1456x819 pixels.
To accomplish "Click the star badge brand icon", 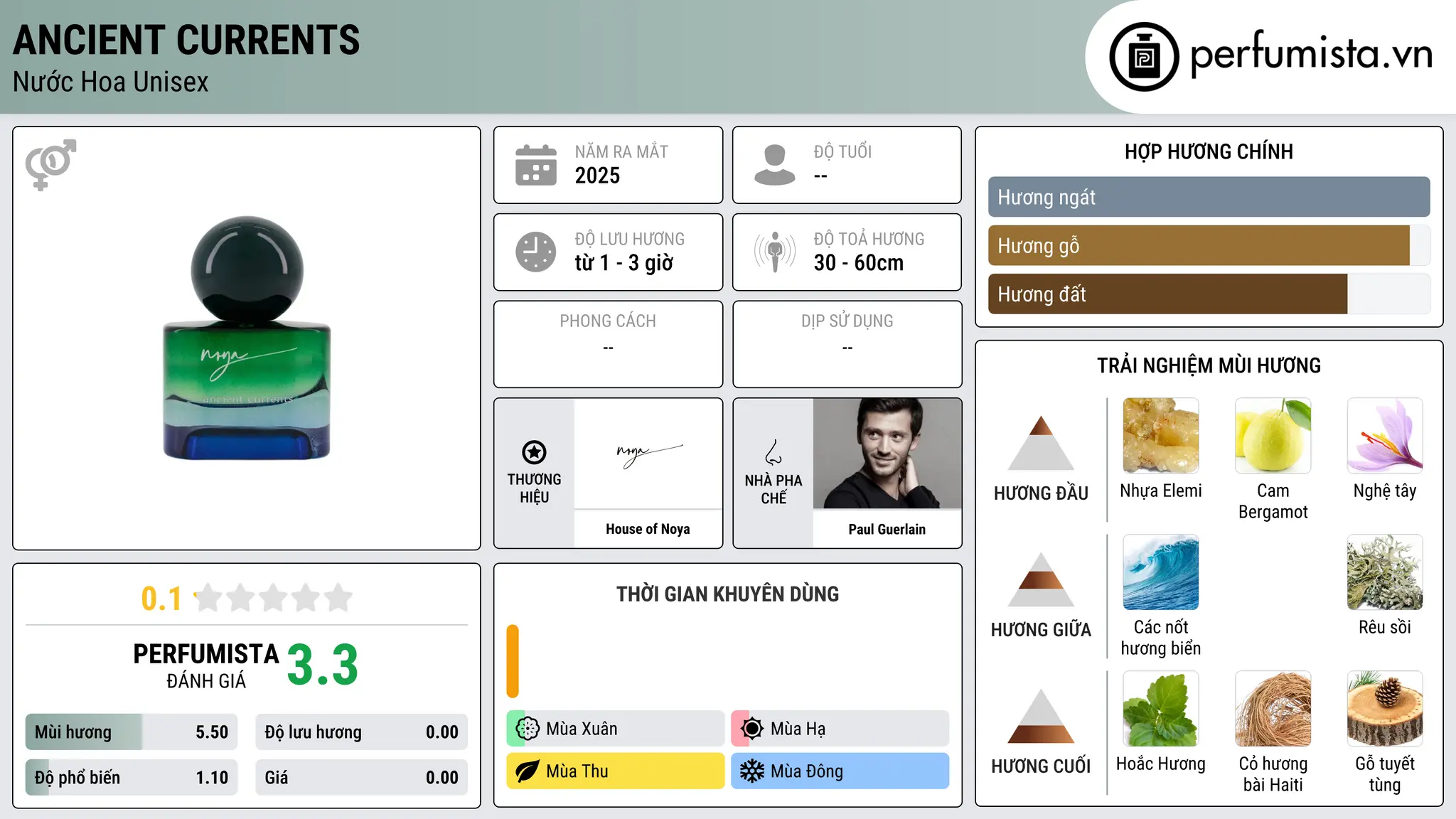I will coord(534,452).
